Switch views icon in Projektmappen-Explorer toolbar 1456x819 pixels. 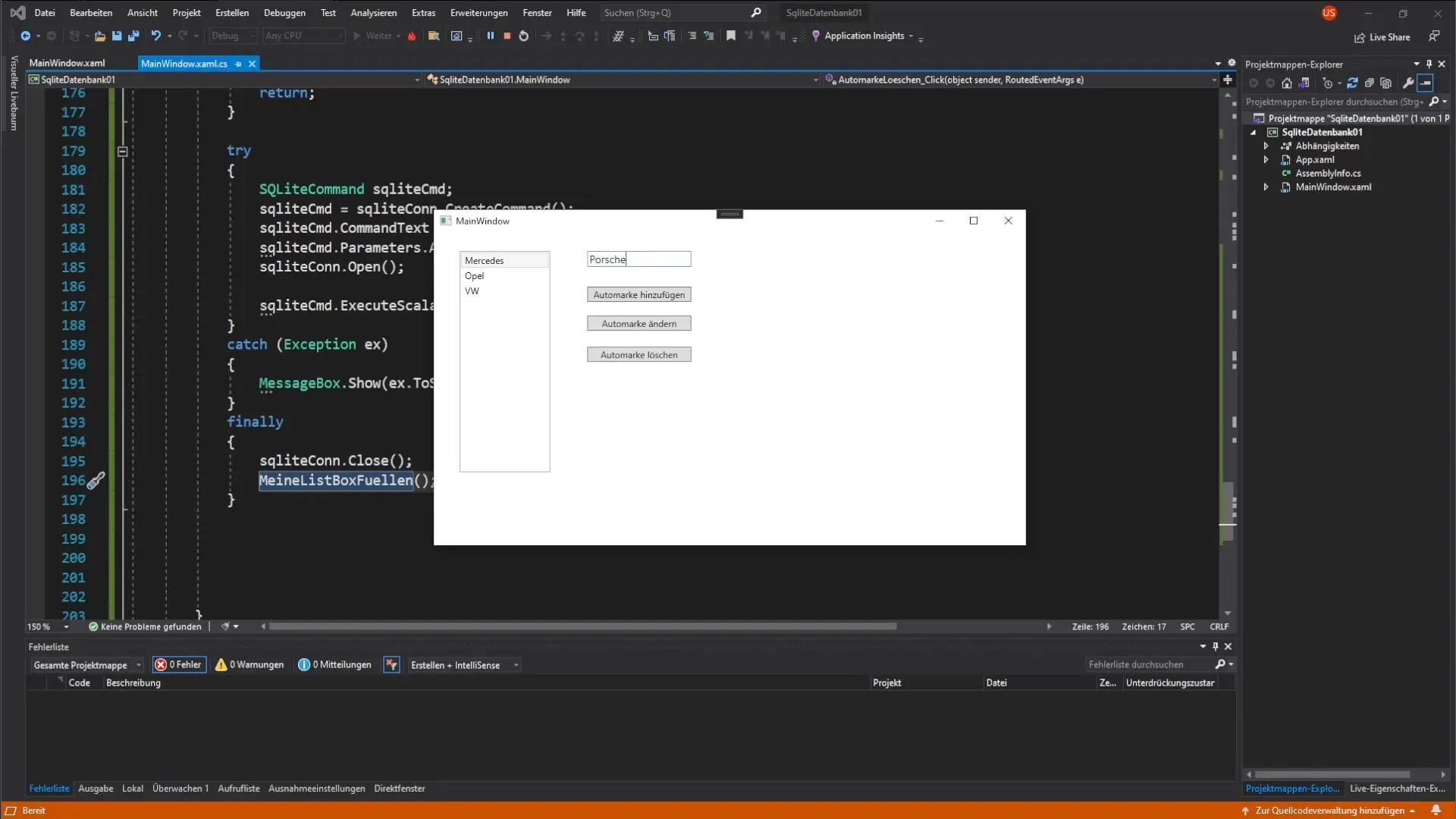tap(1304, 83)
